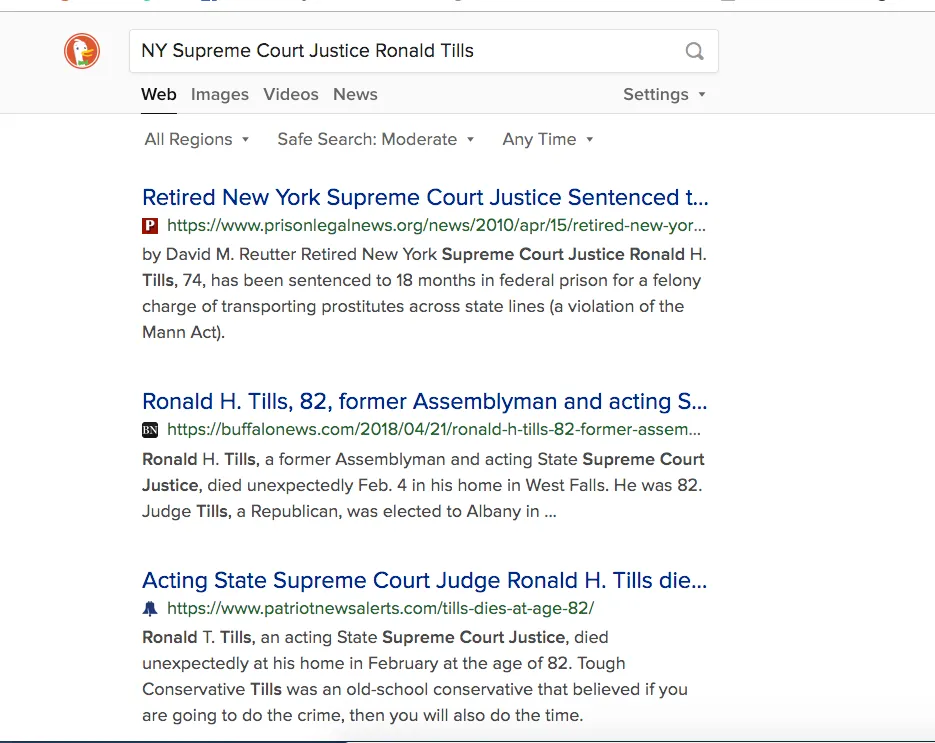Switch to the Web tab

159,94
